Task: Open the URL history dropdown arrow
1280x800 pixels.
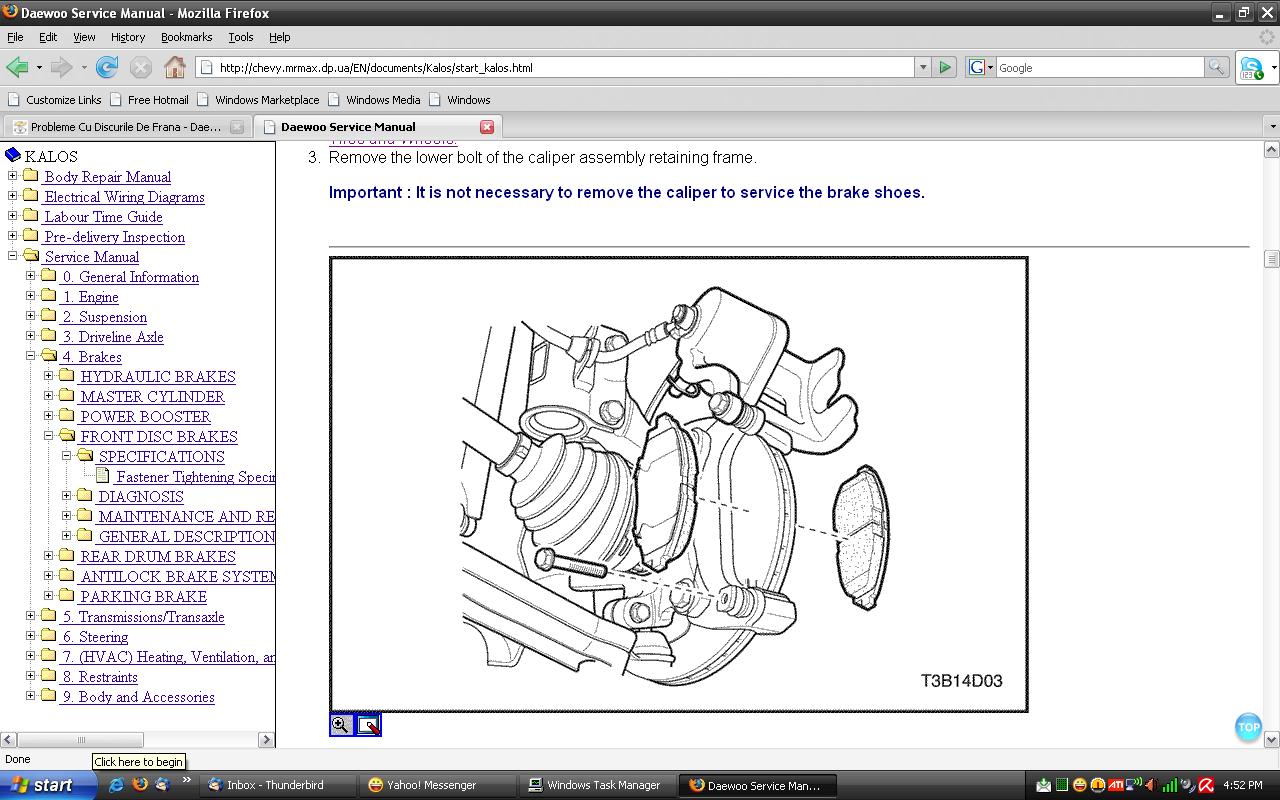Action: click(x=922, y=68)
